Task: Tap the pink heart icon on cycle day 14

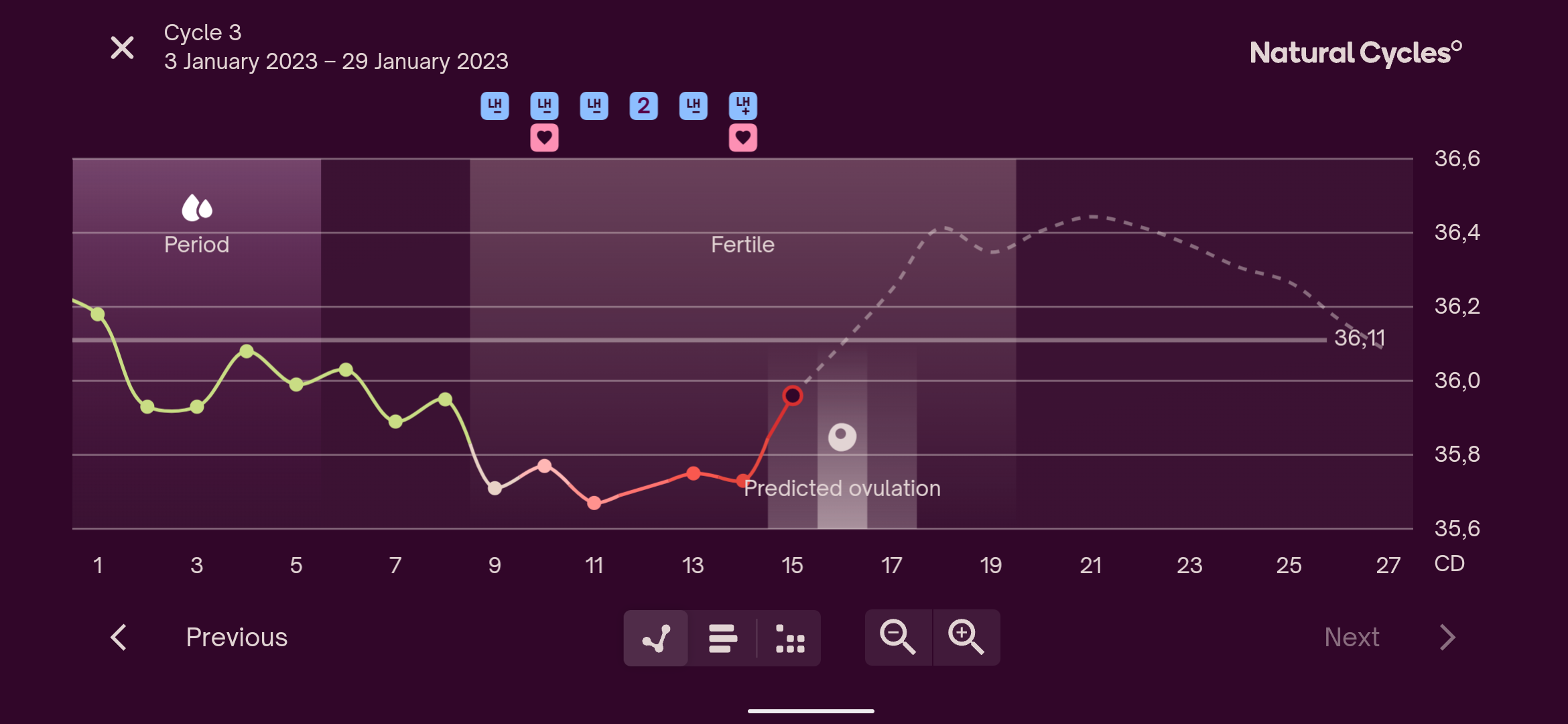Action: (x=742, y=138)
